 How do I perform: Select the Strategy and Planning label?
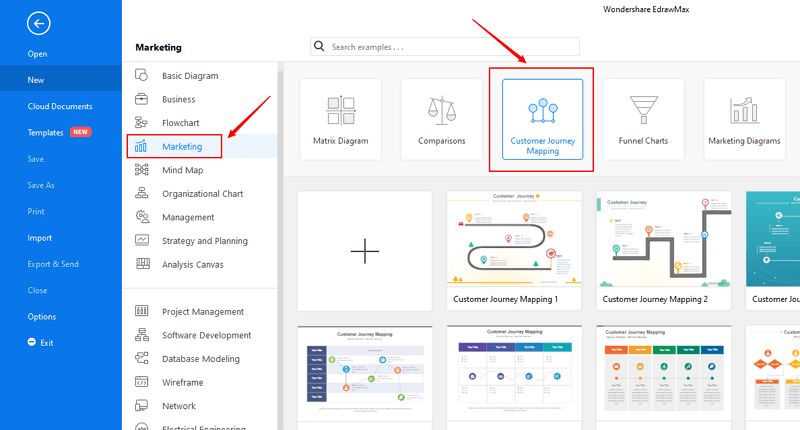[x=205, y=241]
